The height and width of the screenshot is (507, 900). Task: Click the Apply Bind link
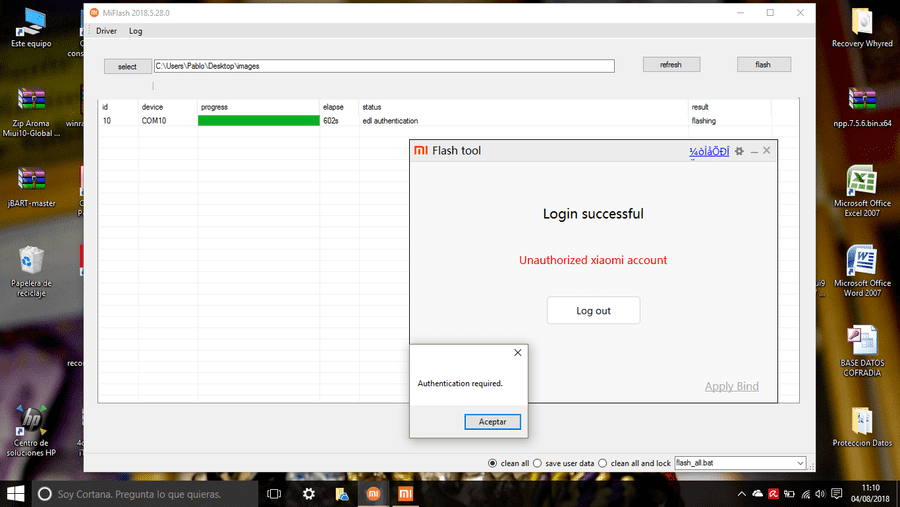(732, 386)
